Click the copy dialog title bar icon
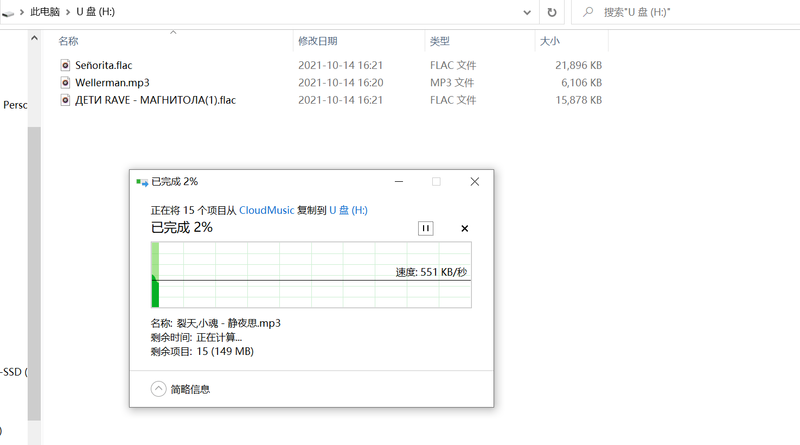 142,182
